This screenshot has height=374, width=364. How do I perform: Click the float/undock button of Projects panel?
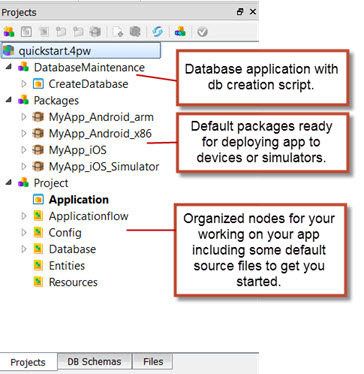(240, 12)
